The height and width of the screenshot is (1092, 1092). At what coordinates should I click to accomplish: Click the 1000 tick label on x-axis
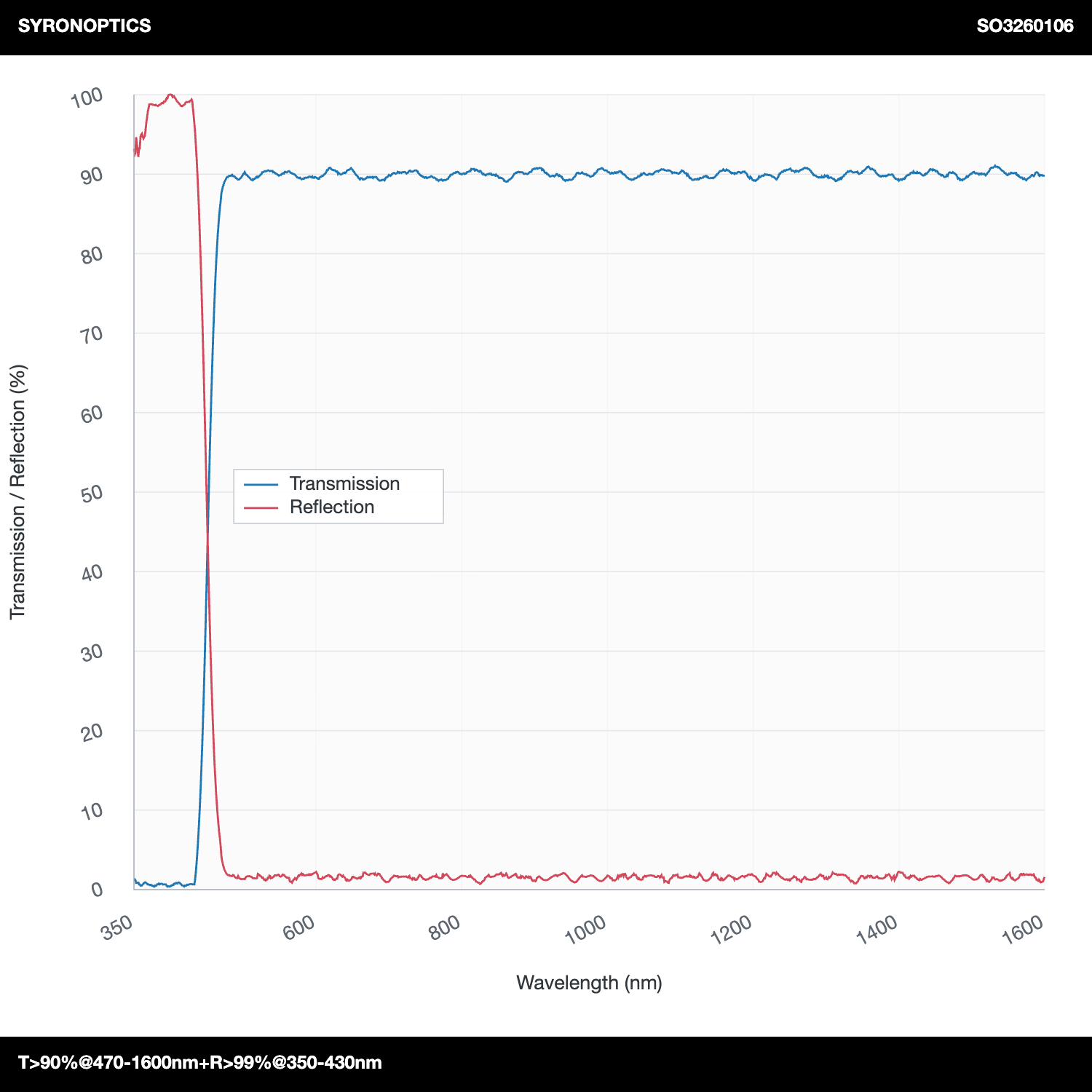point(585,929)
